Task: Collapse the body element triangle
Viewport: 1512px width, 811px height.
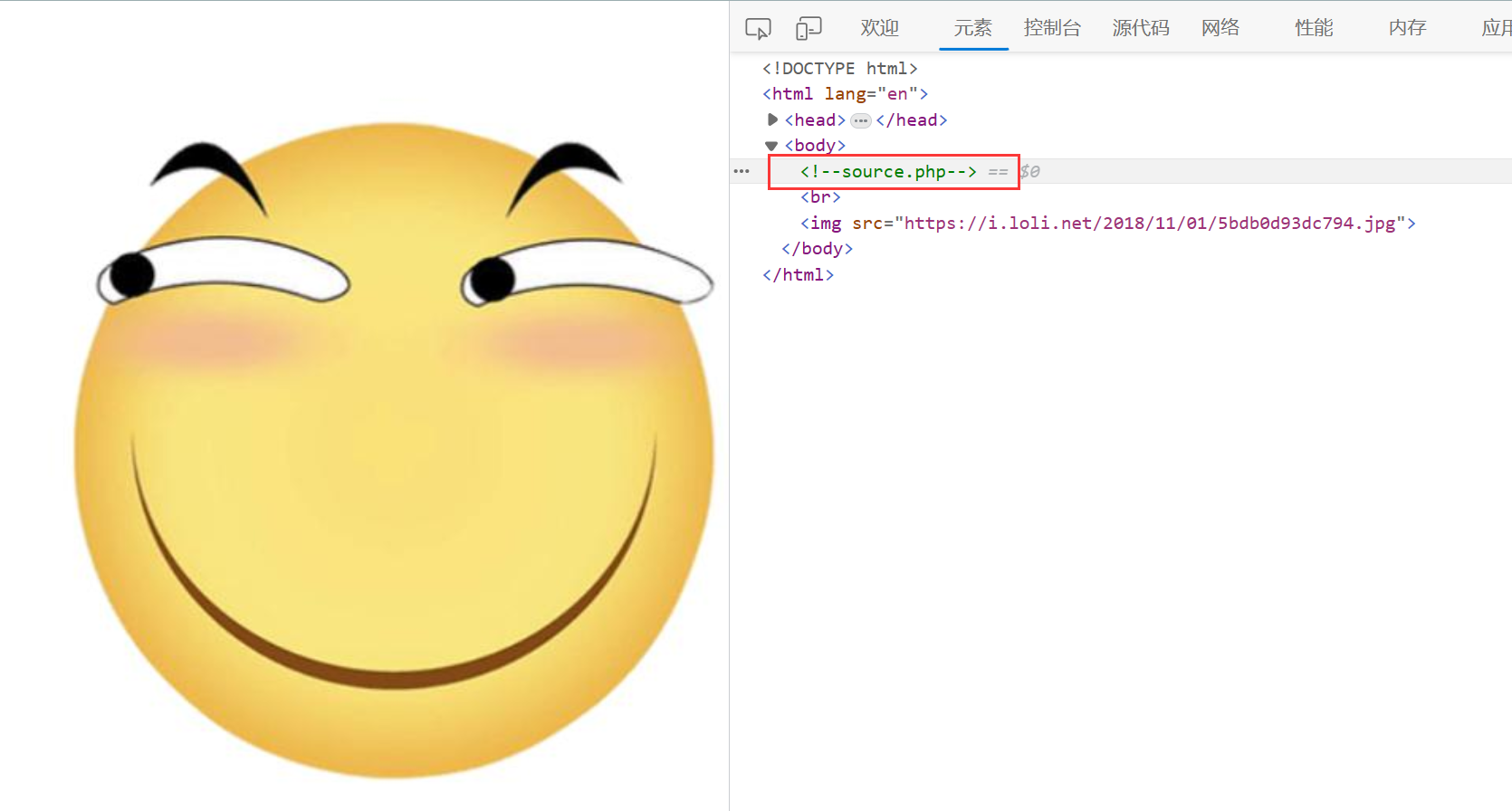Action: click(771, 146)
